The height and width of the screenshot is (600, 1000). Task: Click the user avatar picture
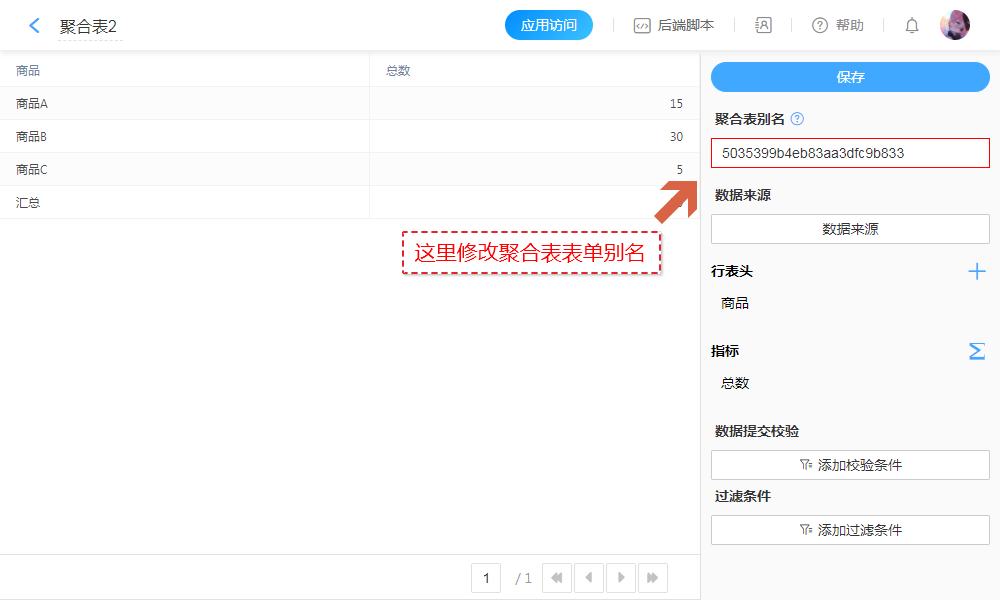tap(955, 25)
